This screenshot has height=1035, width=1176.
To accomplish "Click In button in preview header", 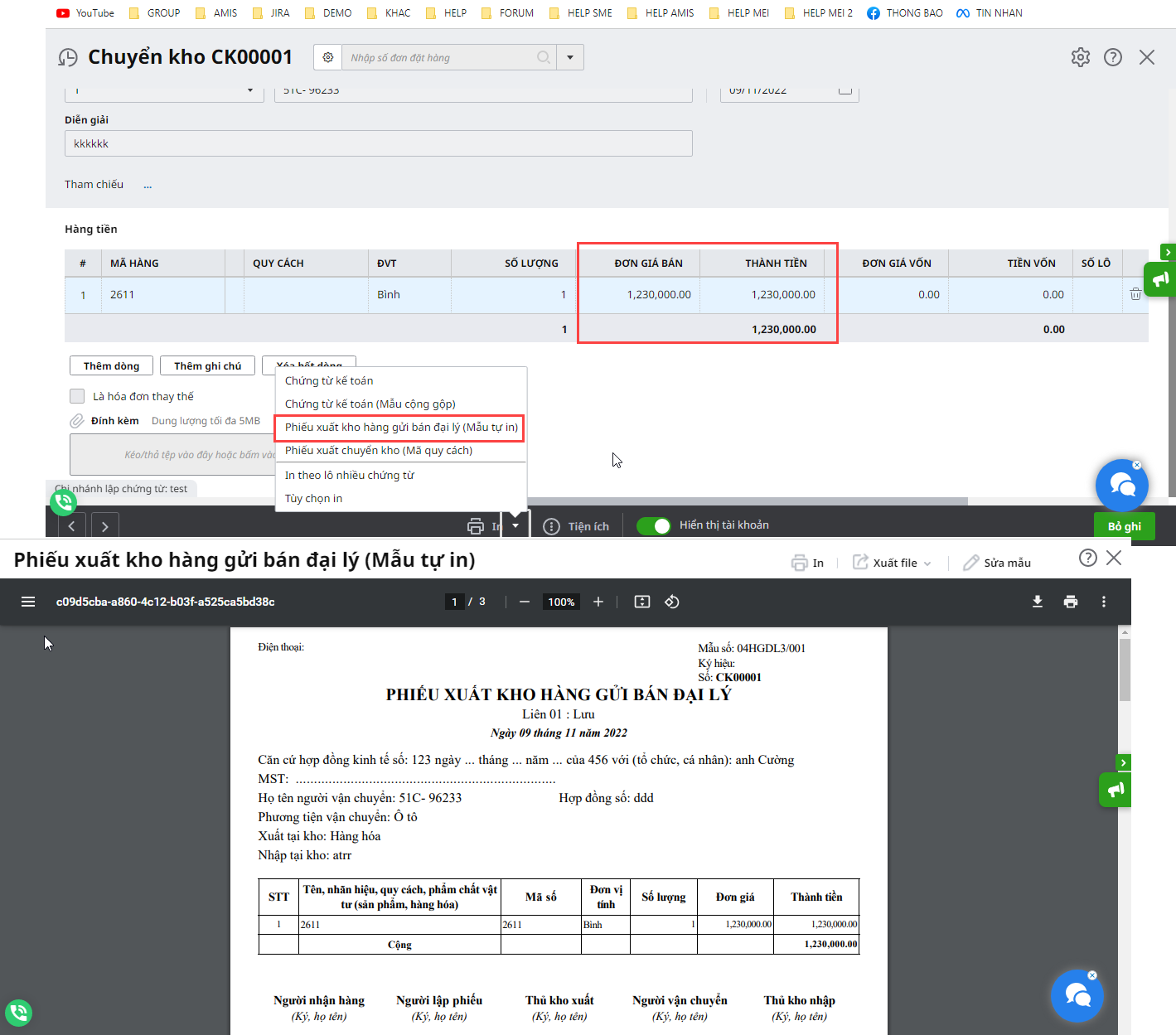I will [x=808, y=563].
